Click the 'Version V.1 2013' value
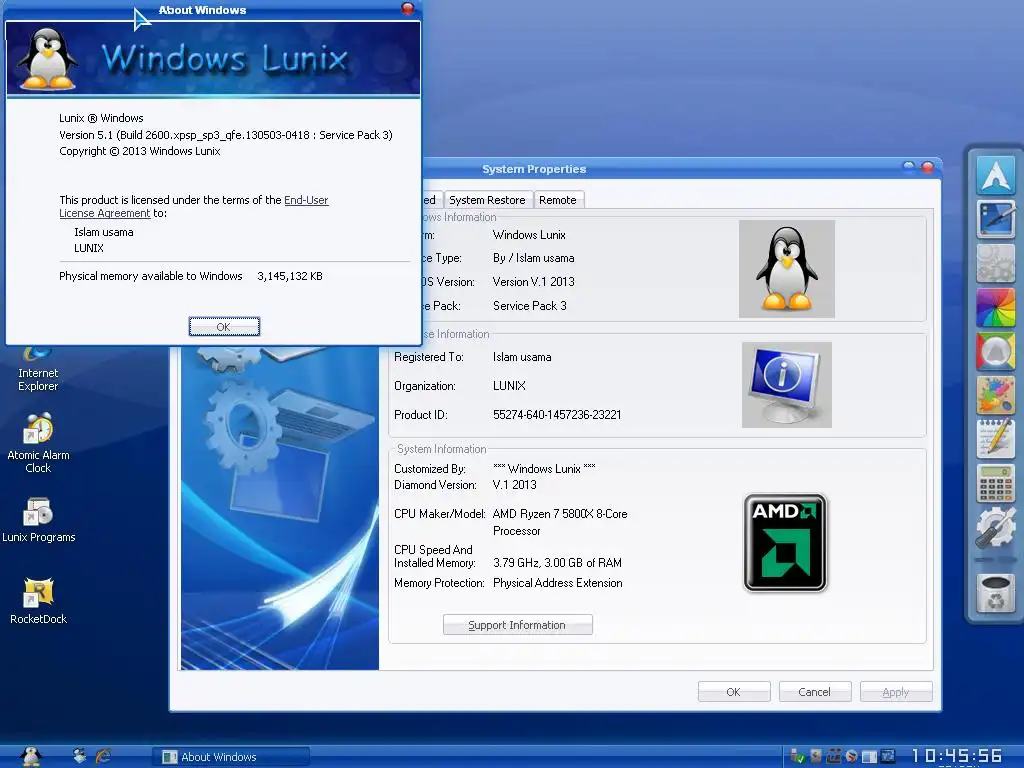Screen dimensions: 1024x768 point(534,282)
